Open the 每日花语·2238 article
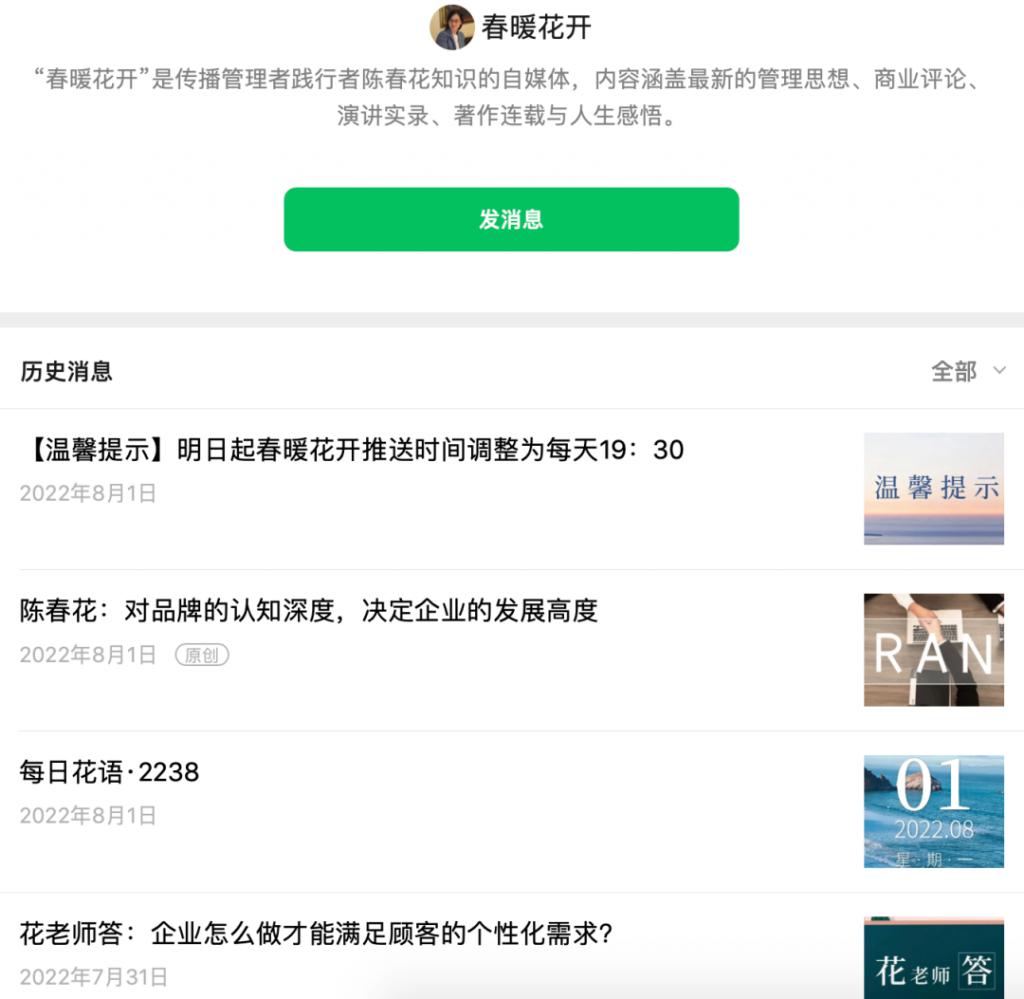Image resolution: width=1024 pixels, height=999 pixels. pyautogui.click(x=109, y=772)
